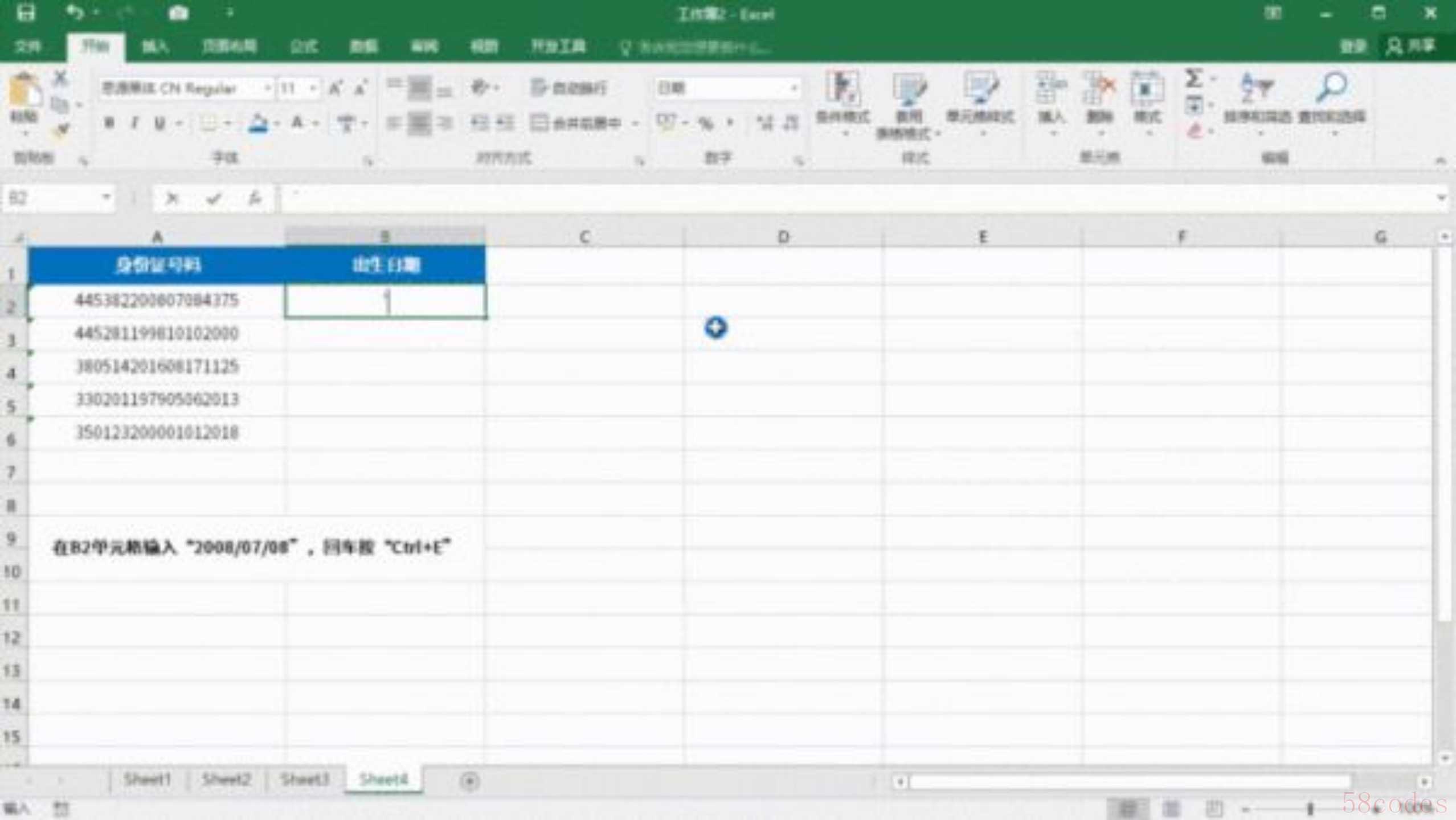Click the Sort and Filter icon
Image resolution: width=1456 pixels, height=820 pixels.
click(1256, 88)
